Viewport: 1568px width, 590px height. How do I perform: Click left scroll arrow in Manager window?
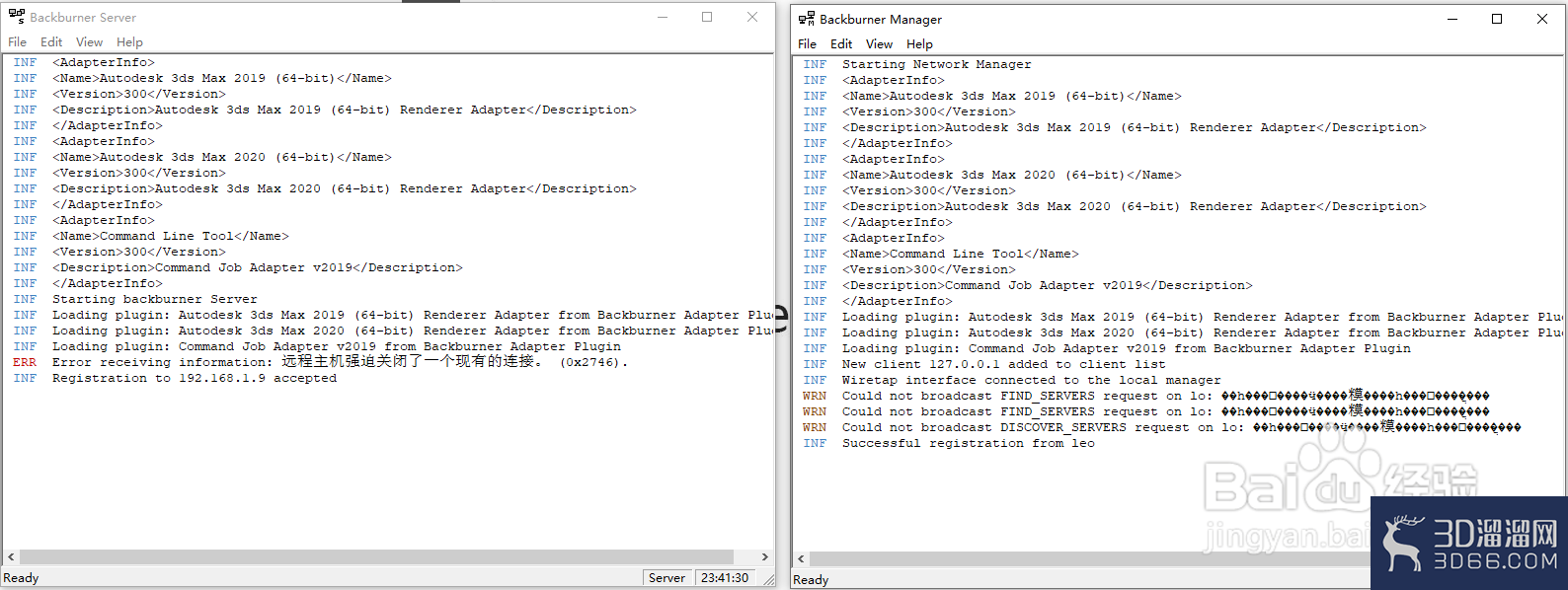(801, 559)
